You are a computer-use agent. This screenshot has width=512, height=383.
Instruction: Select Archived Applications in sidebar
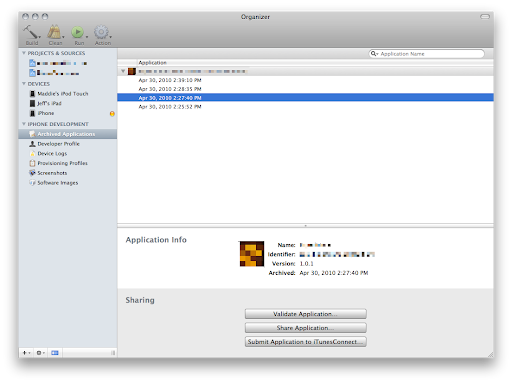click(68, 134)
